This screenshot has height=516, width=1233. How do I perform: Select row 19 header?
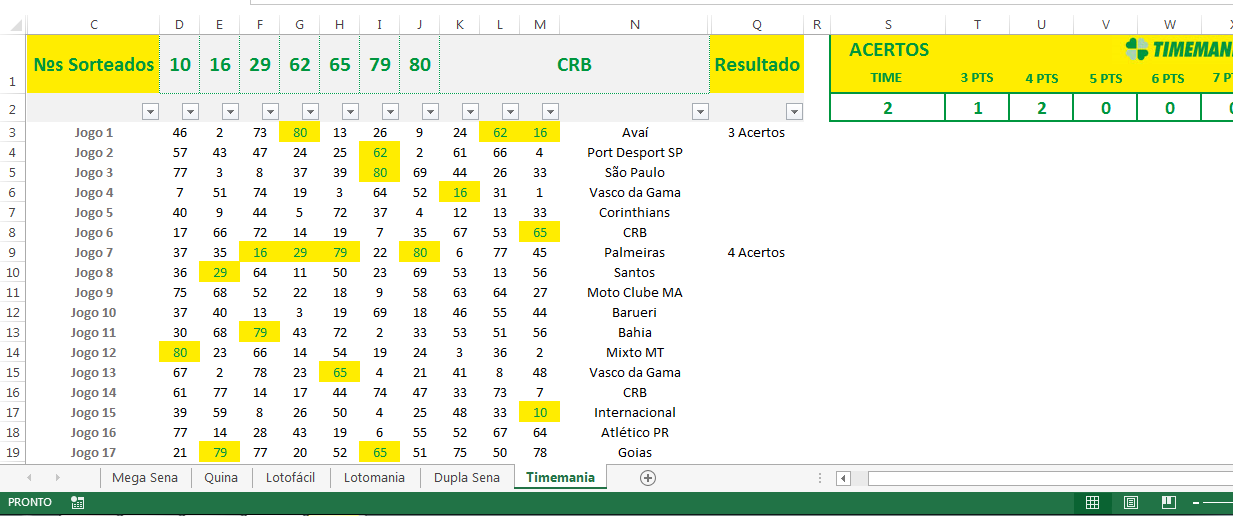[13, 452]
